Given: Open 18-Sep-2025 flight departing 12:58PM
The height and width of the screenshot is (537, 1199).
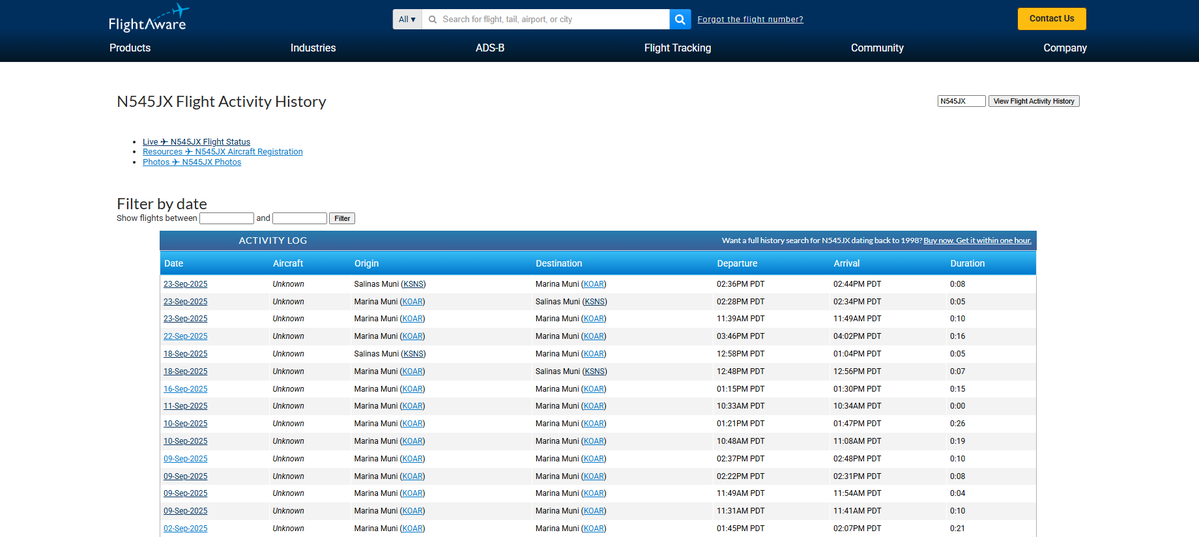Looking at the screenshot, I should tap(185, 354).
